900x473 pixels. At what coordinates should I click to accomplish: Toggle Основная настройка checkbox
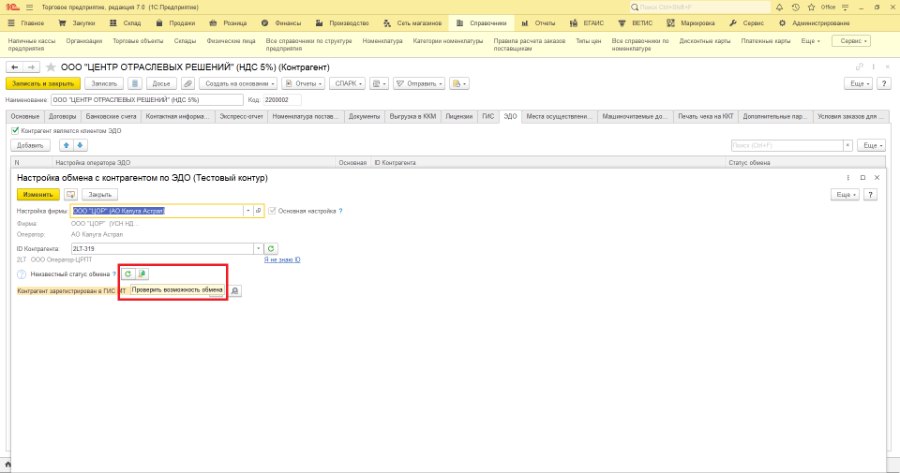(x=272, y=211)
